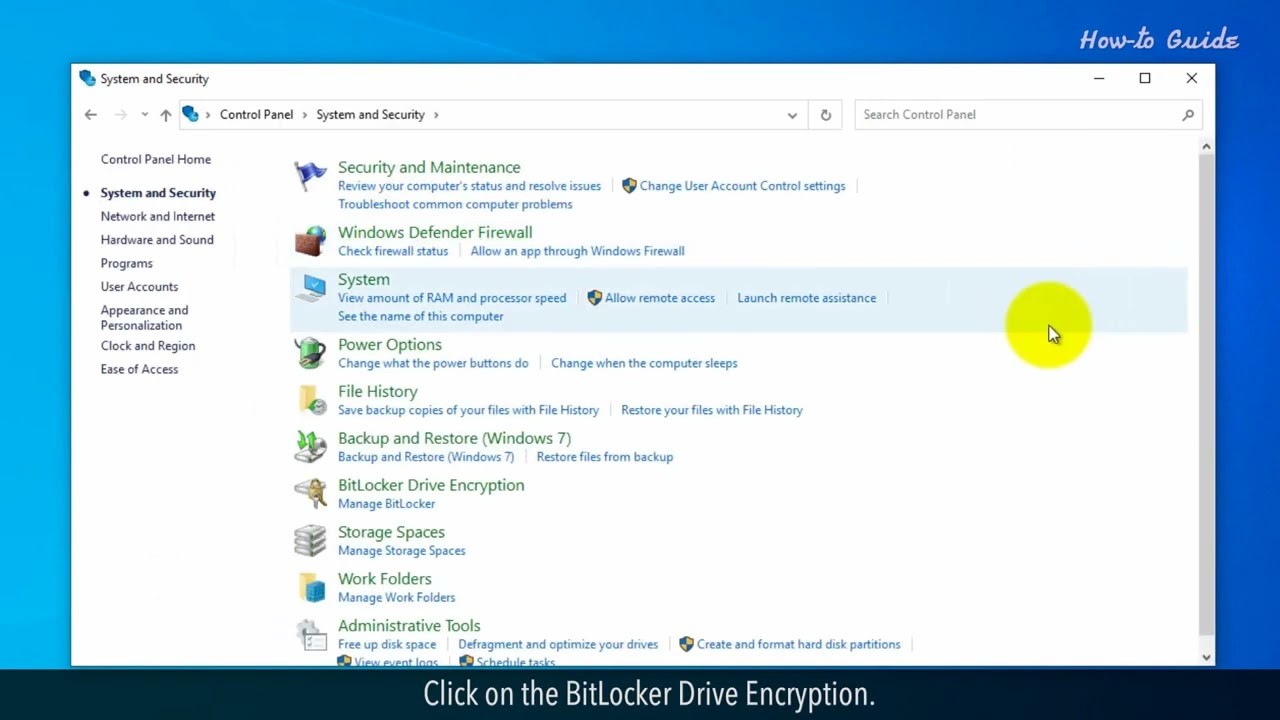Click the File History folder icon

click(312, 400)
